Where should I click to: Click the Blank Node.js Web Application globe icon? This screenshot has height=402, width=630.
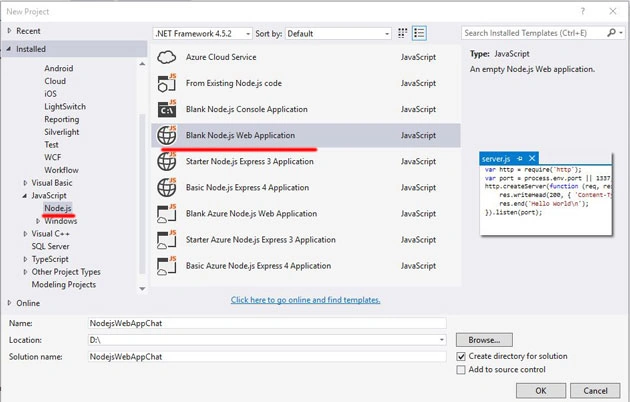click(167, 135)
